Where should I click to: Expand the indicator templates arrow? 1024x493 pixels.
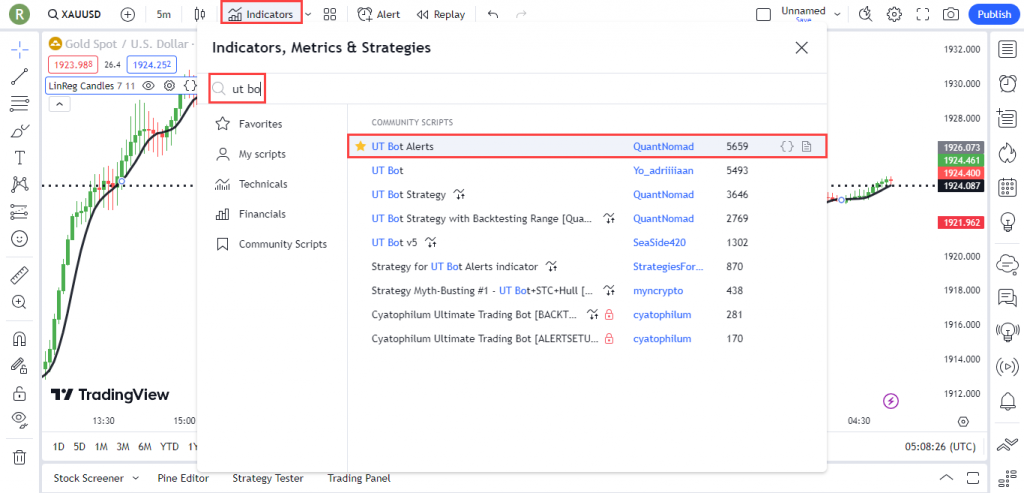point(308,14)
